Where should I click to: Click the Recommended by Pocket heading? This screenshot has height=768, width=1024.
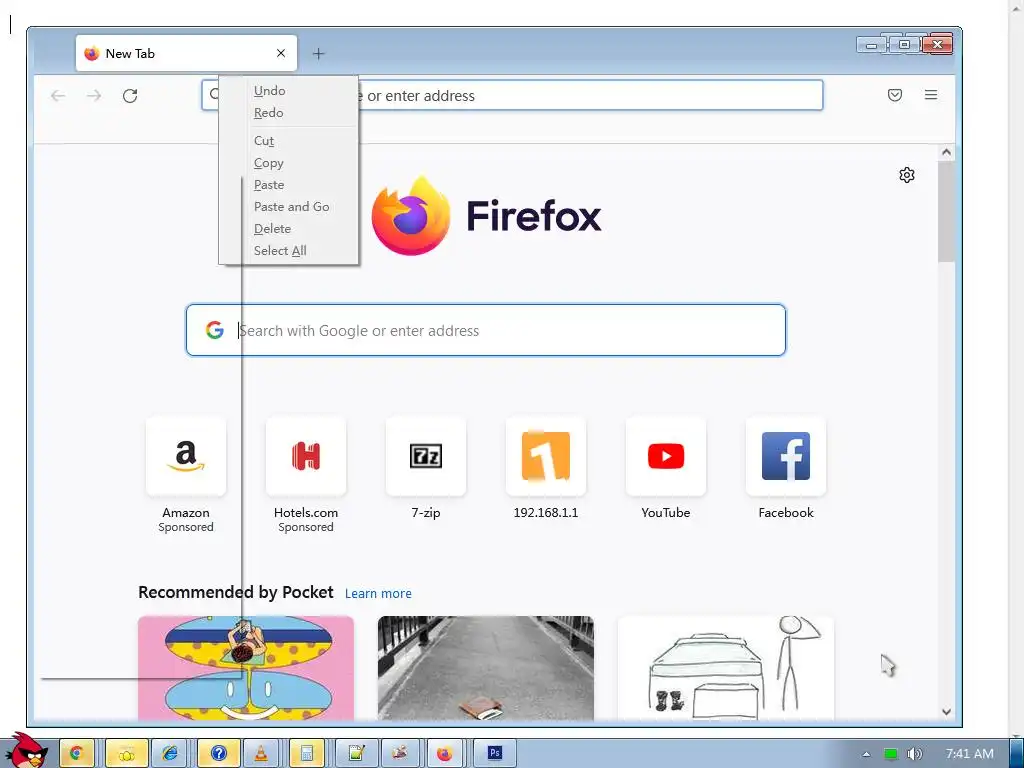coord(236,592)
